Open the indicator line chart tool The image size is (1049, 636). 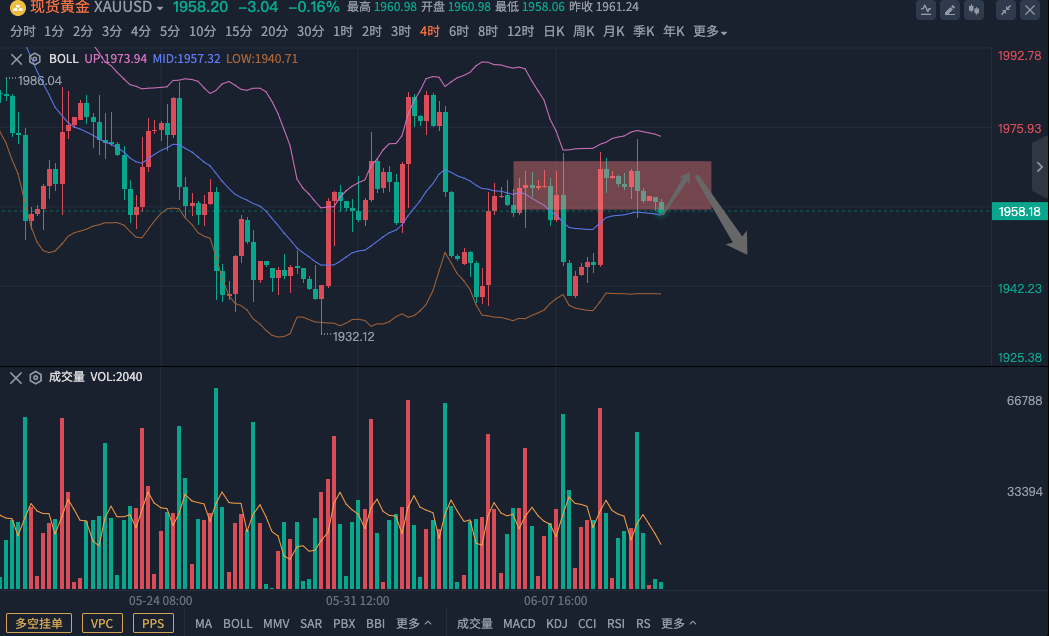coord(926,10)
